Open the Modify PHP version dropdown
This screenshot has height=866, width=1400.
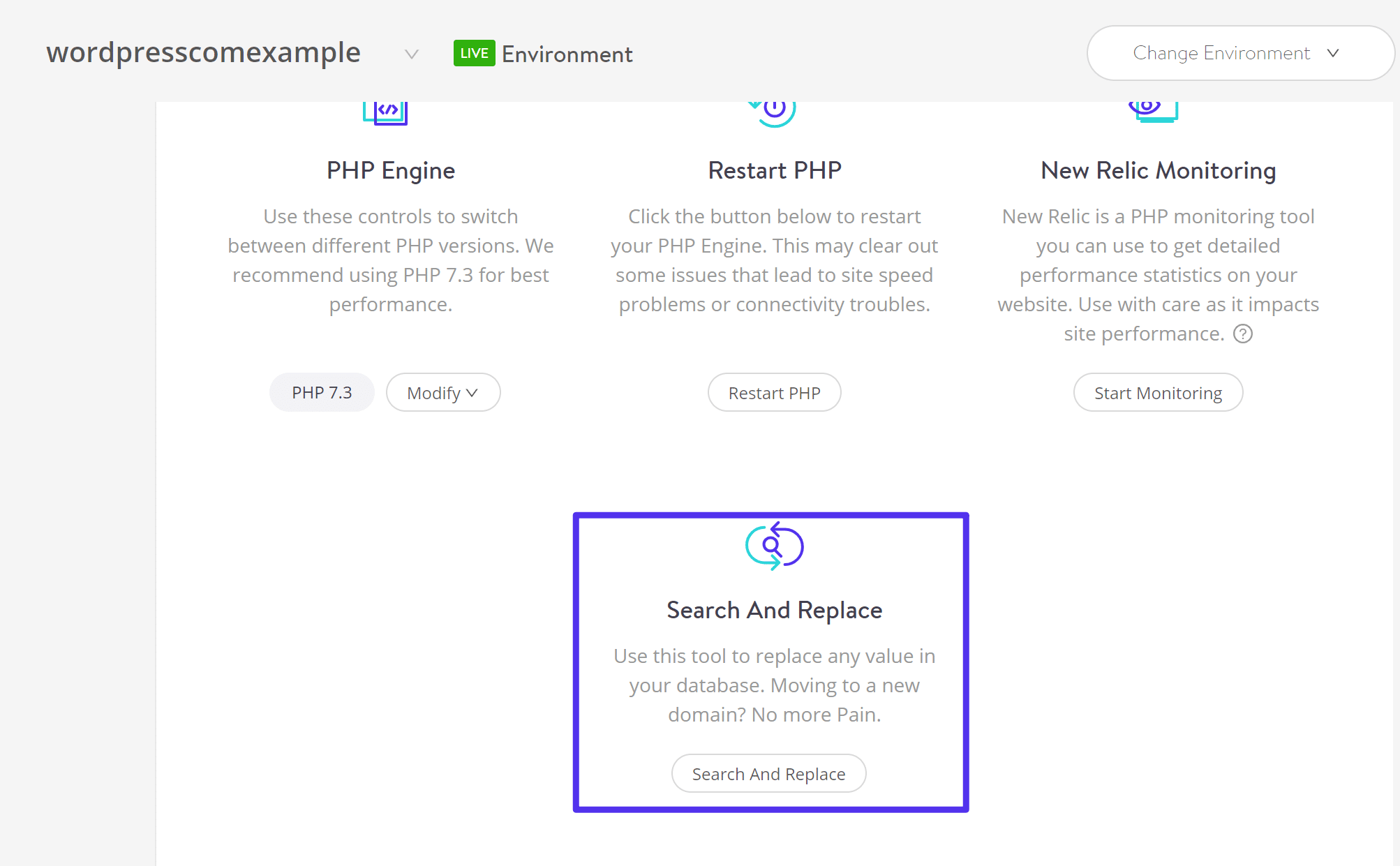click(443, 393)
